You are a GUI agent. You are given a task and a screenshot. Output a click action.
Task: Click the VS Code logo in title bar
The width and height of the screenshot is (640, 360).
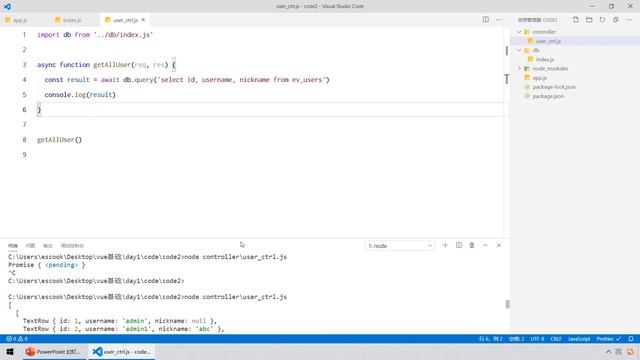tap(7, 6)
